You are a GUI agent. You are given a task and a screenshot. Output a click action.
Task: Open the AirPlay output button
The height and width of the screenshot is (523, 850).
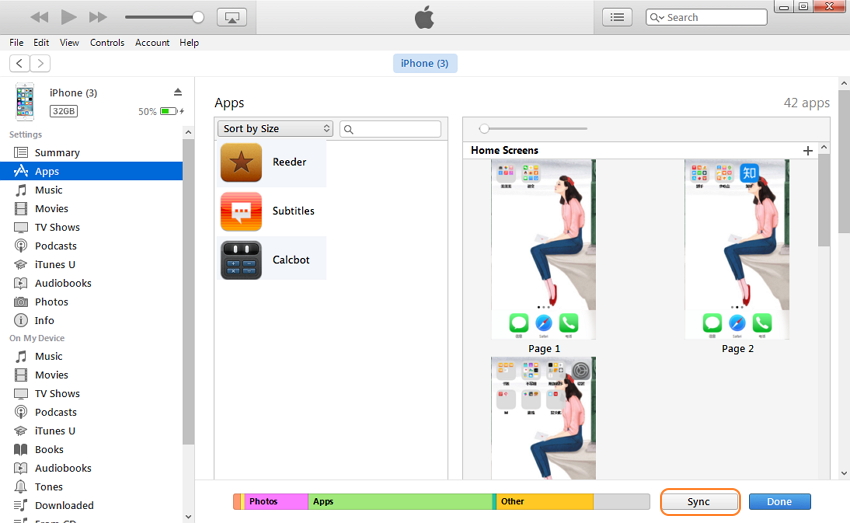click(x=232, y=17)
